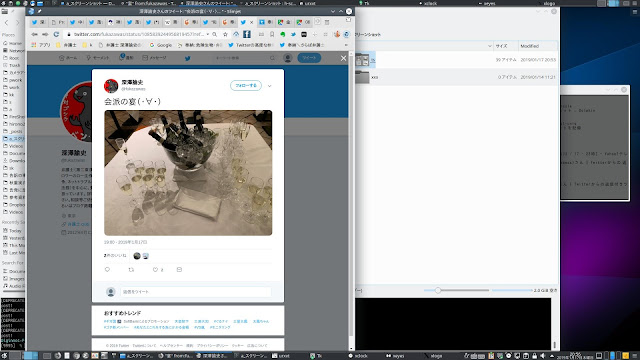Click the first liker's avatar
This screenshot has height=360, width=640.
[x=137, y=256]
